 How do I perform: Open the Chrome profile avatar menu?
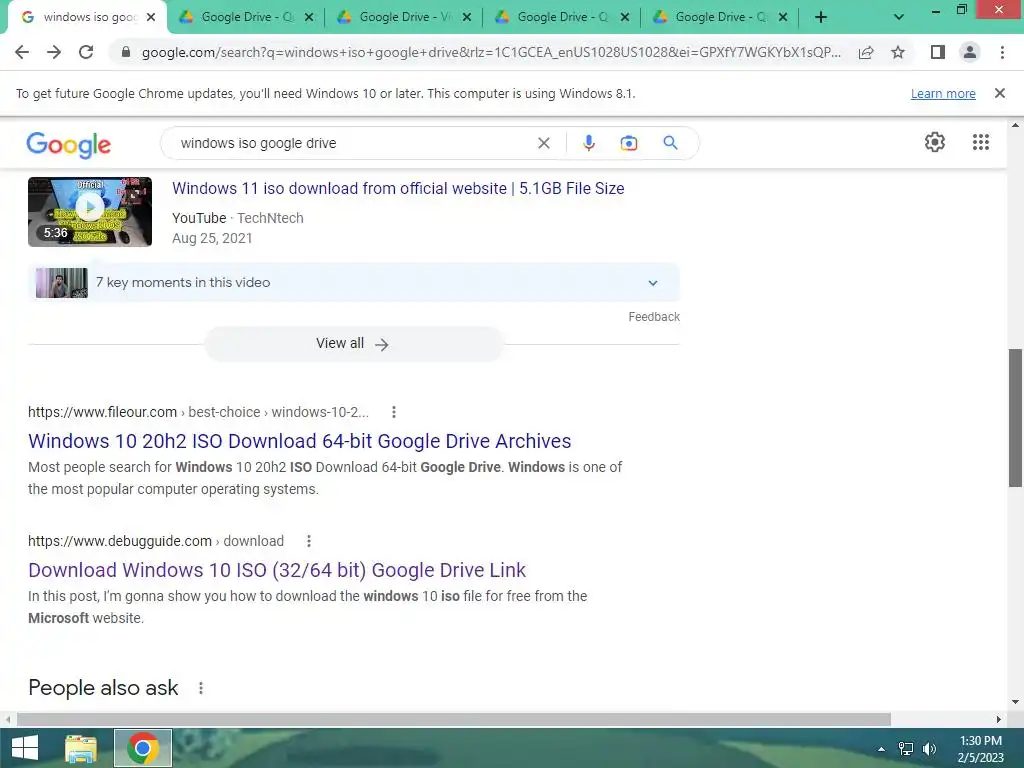pyautogui.click(x=970, y=52)
